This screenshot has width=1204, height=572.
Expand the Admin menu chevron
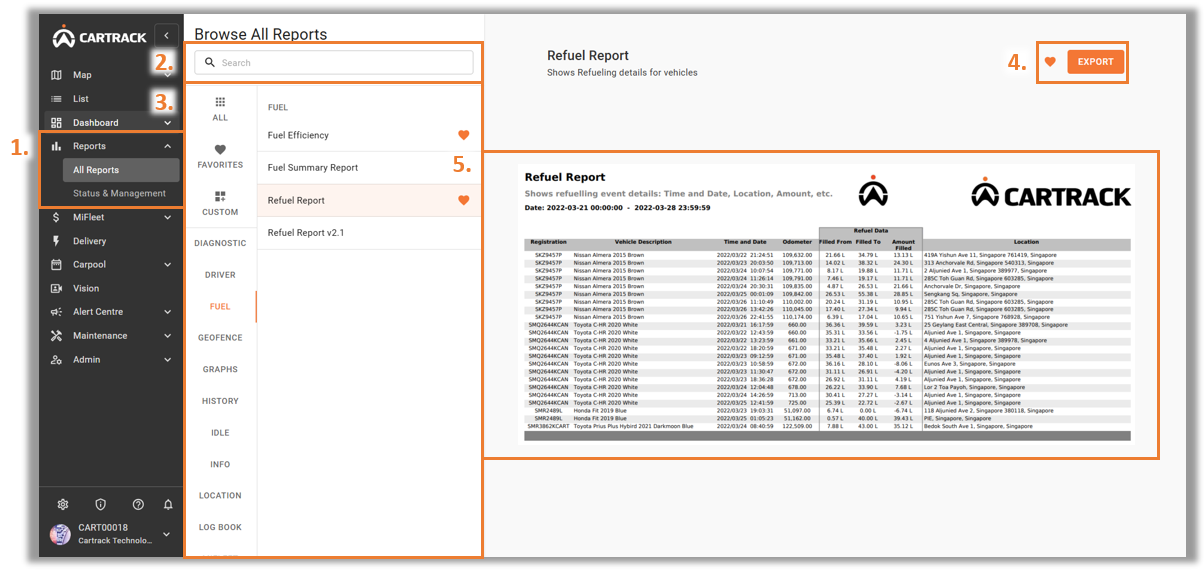168,360
